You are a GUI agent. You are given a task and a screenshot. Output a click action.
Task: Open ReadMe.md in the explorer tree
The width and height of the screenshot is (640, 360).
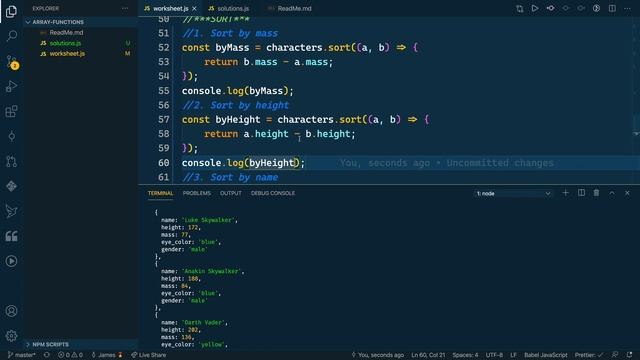pos(66,32)
